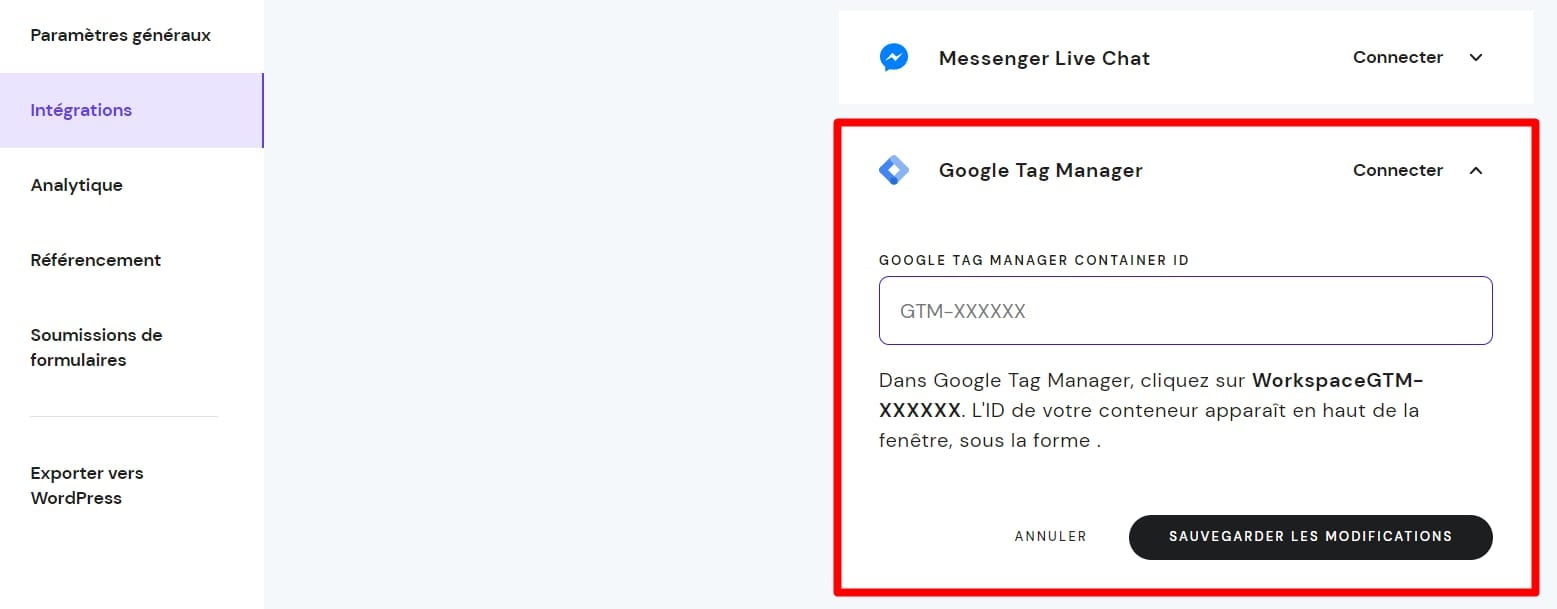
Task: Click Sauvegarder les modifications
Action: pyautogui.click(x=1310, y=537)
